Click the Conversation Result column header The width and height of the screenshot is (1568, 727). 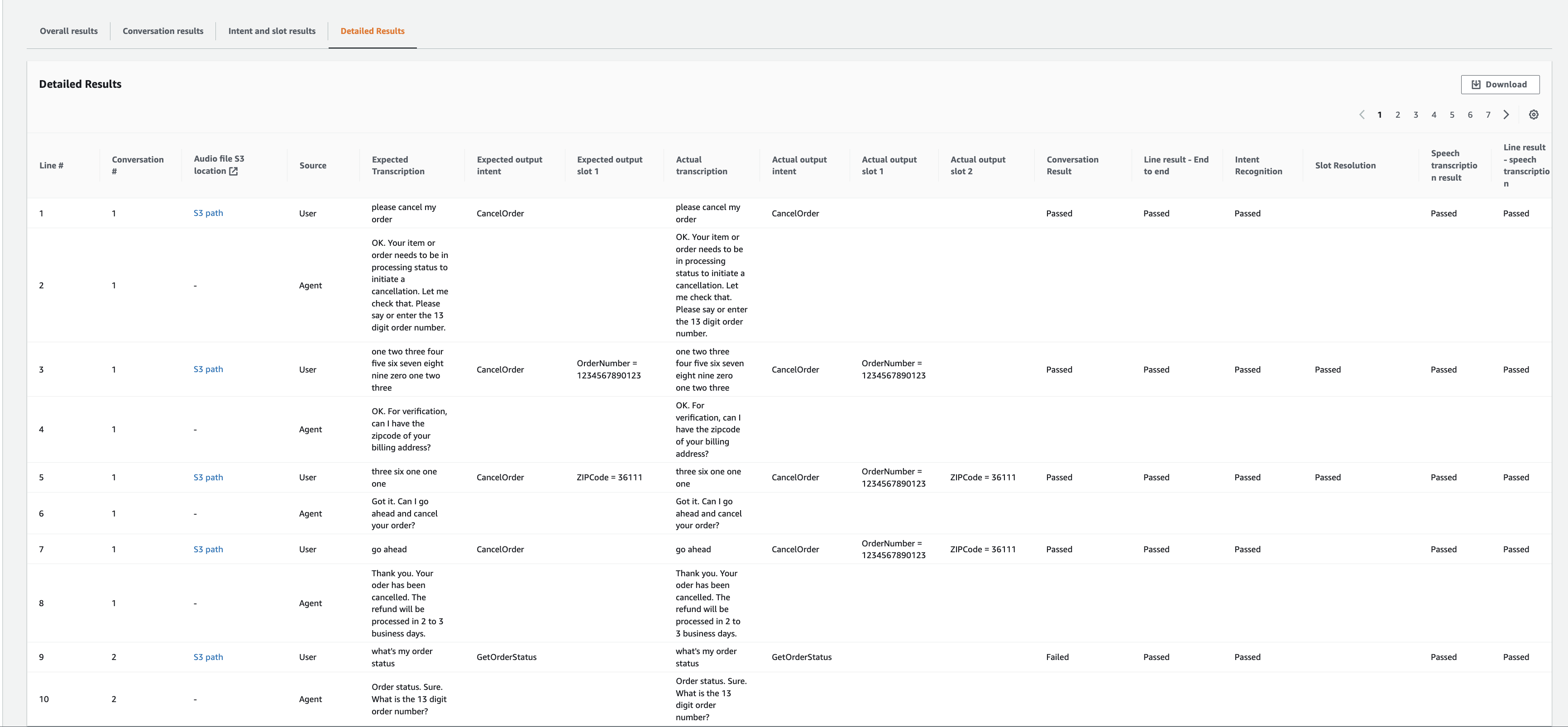pyautogui.click(x=1072, y=165)
